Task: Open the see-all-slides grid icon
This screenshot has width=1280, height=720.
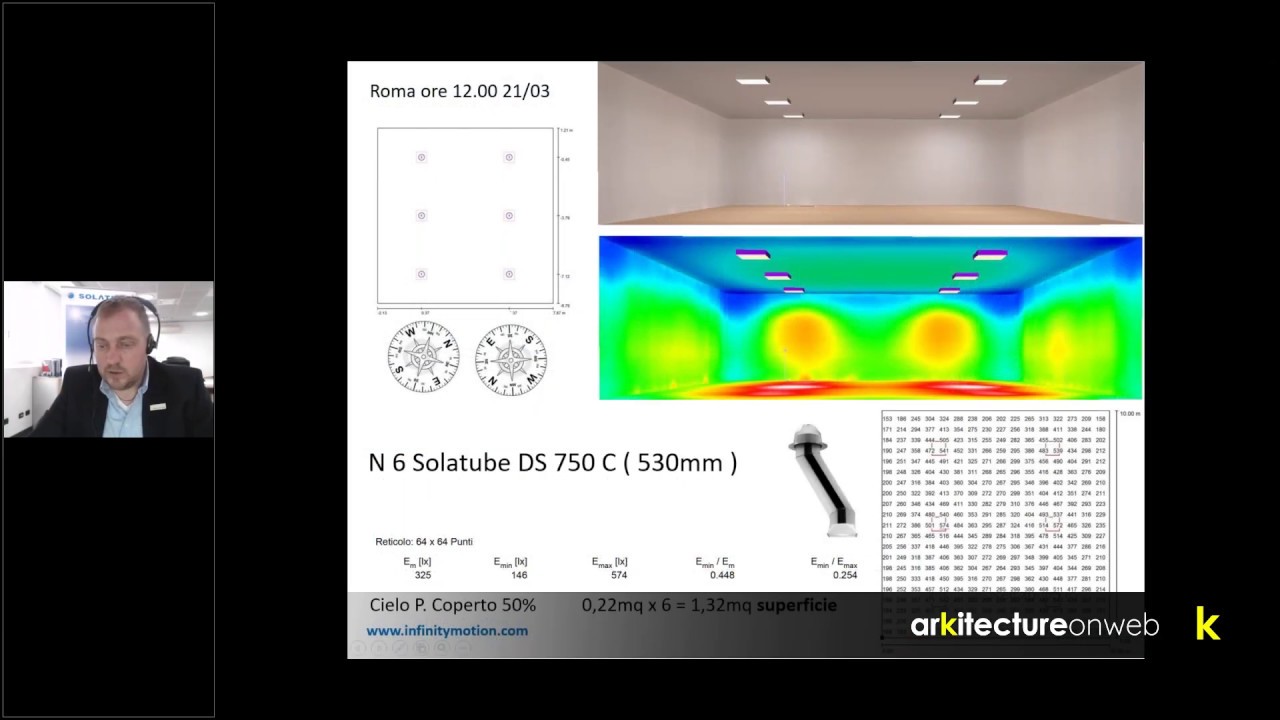Action: (x=421, y=648)
